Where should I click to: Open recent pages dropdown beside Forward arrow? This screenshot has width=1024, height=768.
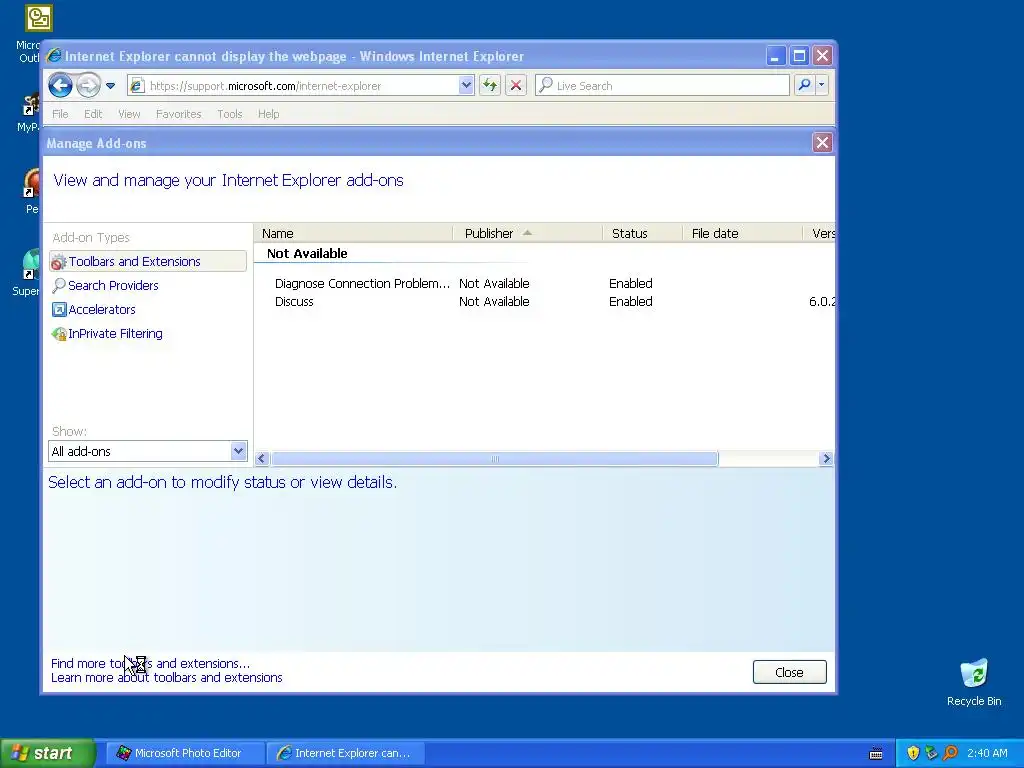point(110,86)
